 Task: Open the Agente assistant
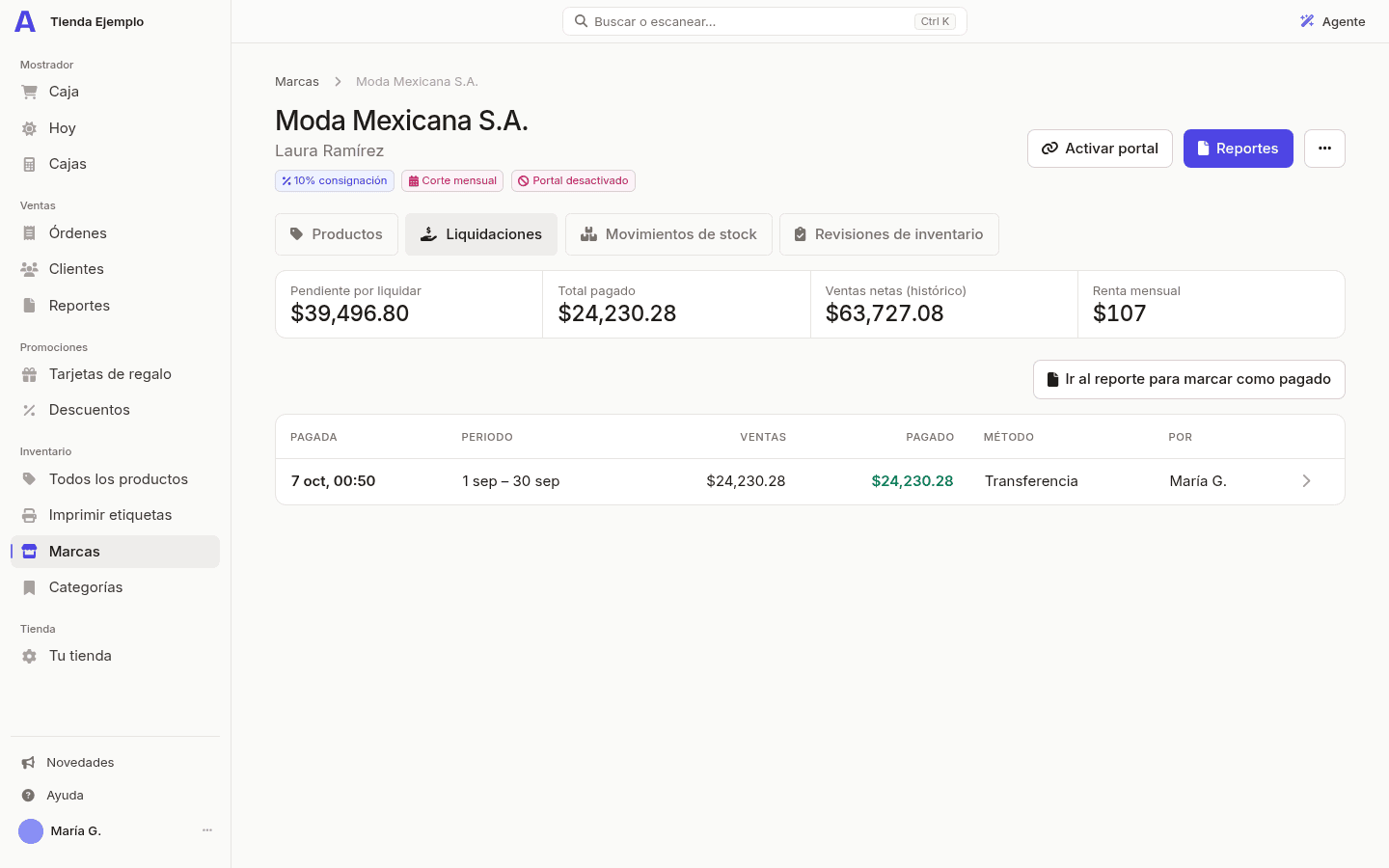[1333, 21]
